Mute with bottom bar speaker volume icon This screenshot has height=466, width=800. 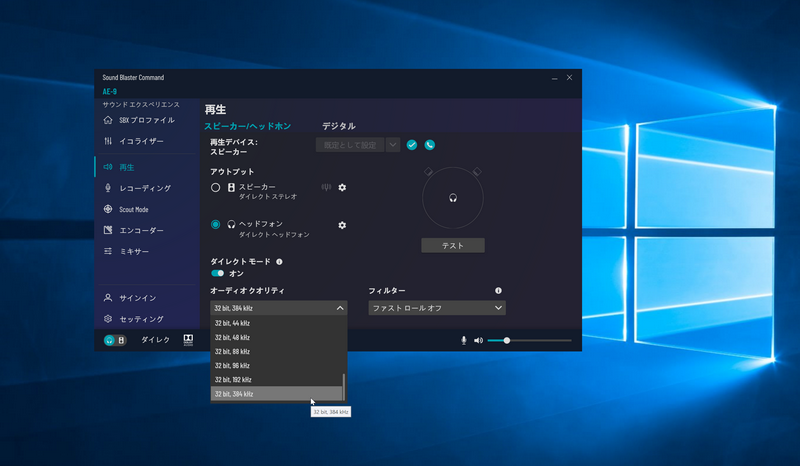tap(478, 340)
